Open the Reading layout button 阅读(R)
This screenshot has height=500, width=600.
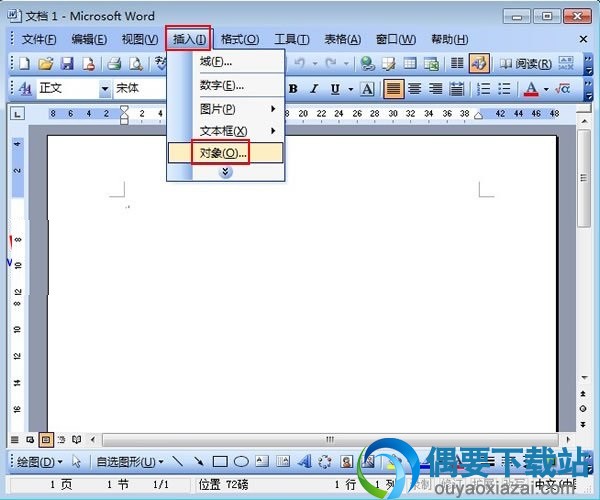point(526,64)
